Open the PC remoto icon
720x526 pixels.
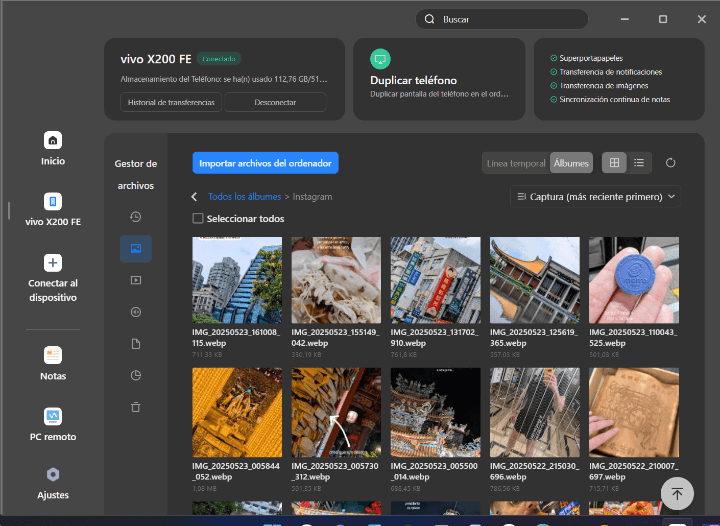(x=53, y=416)
